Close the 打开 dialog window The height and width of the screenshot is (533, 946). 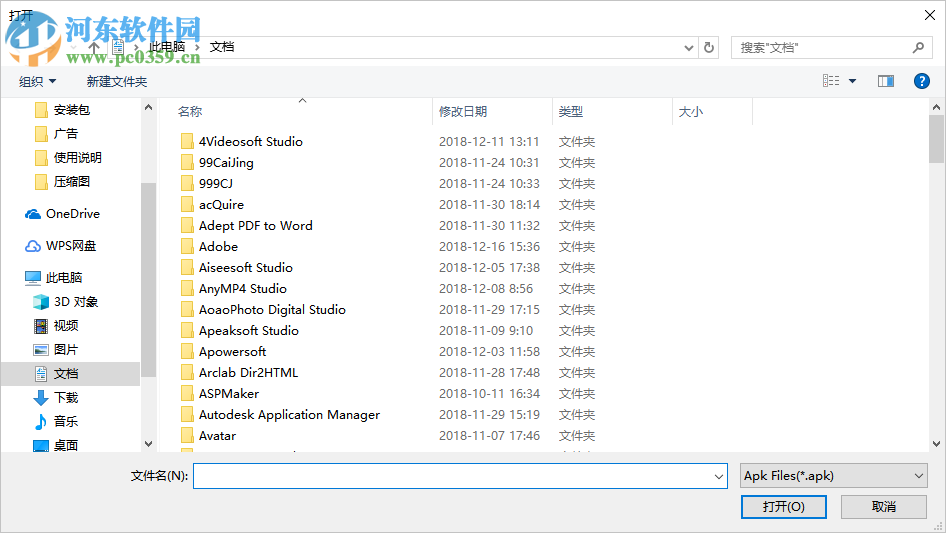pos(930,15)
